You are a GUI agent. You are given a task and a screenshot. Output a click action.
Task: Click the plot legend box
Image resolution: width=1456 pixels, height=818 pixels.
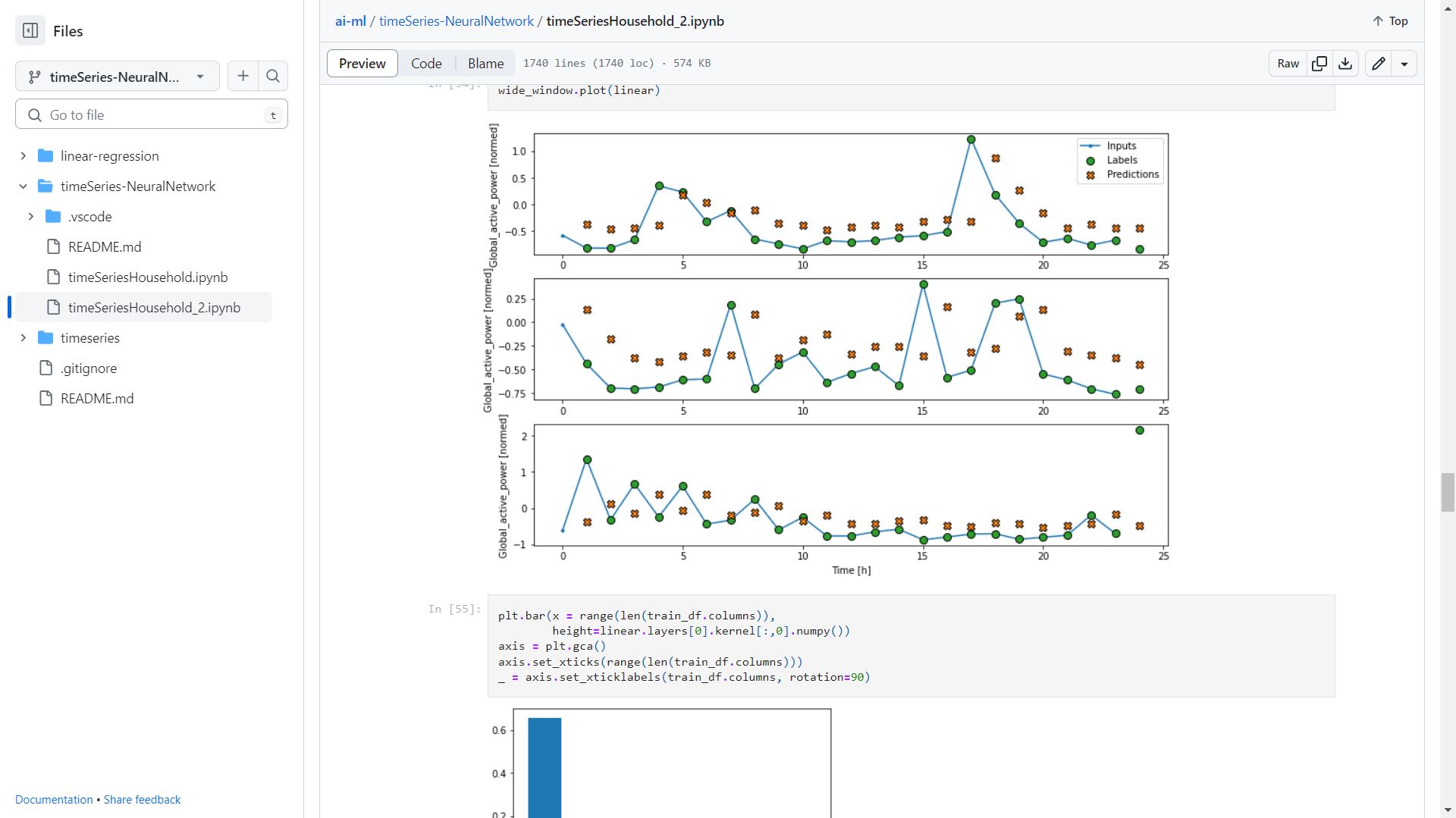(x=1120, y=160)
